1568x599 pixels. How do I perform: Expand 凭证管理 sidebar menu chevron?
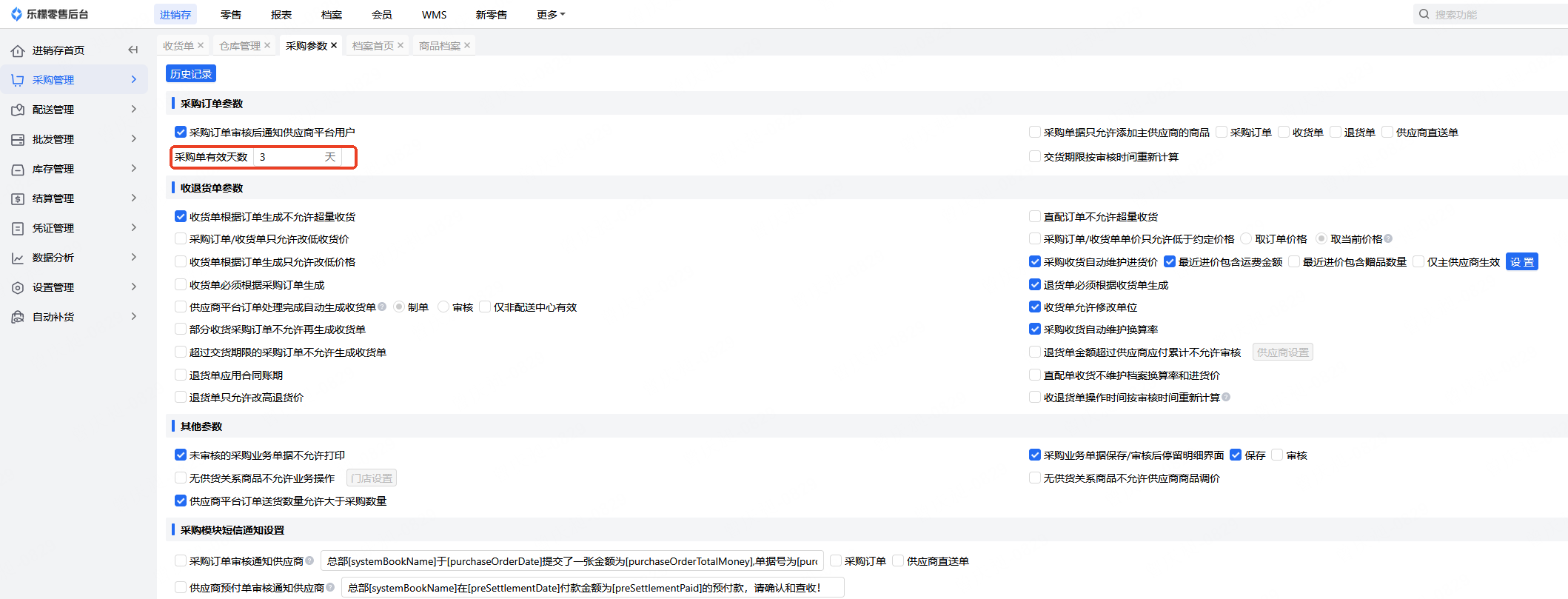pyautogui.click(x=134, y=227)
